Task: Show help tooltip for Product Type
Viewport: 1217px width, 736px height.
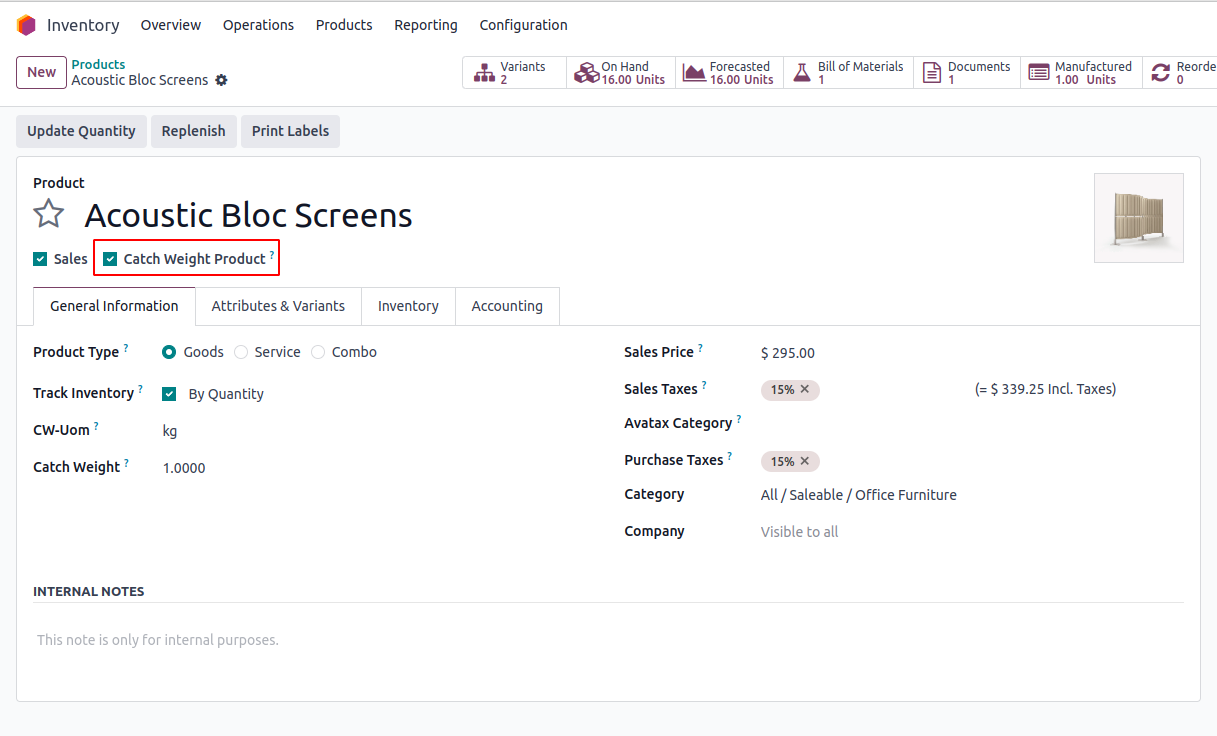Action: pos(126,348)
